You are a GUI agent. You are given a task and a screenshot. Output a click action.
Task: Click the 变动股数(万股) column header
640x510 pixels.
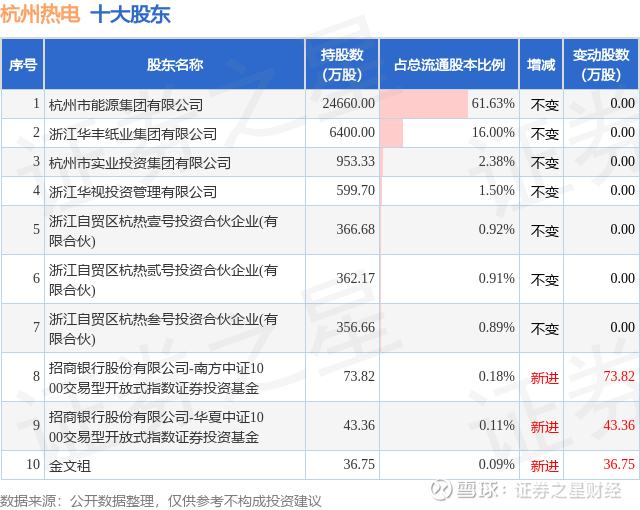tap(601, 64)
